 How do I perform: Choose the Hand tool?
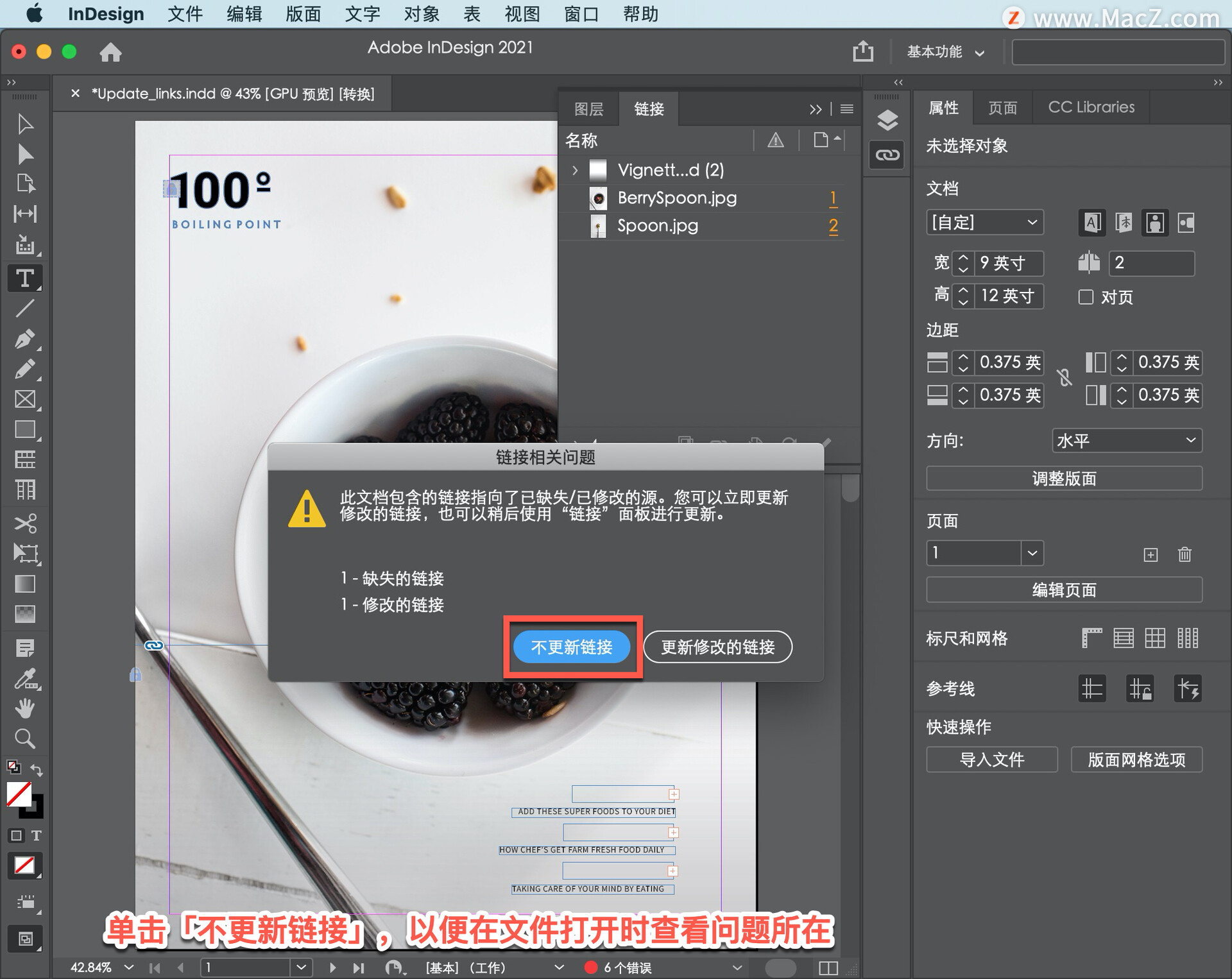tap(24, 708)
